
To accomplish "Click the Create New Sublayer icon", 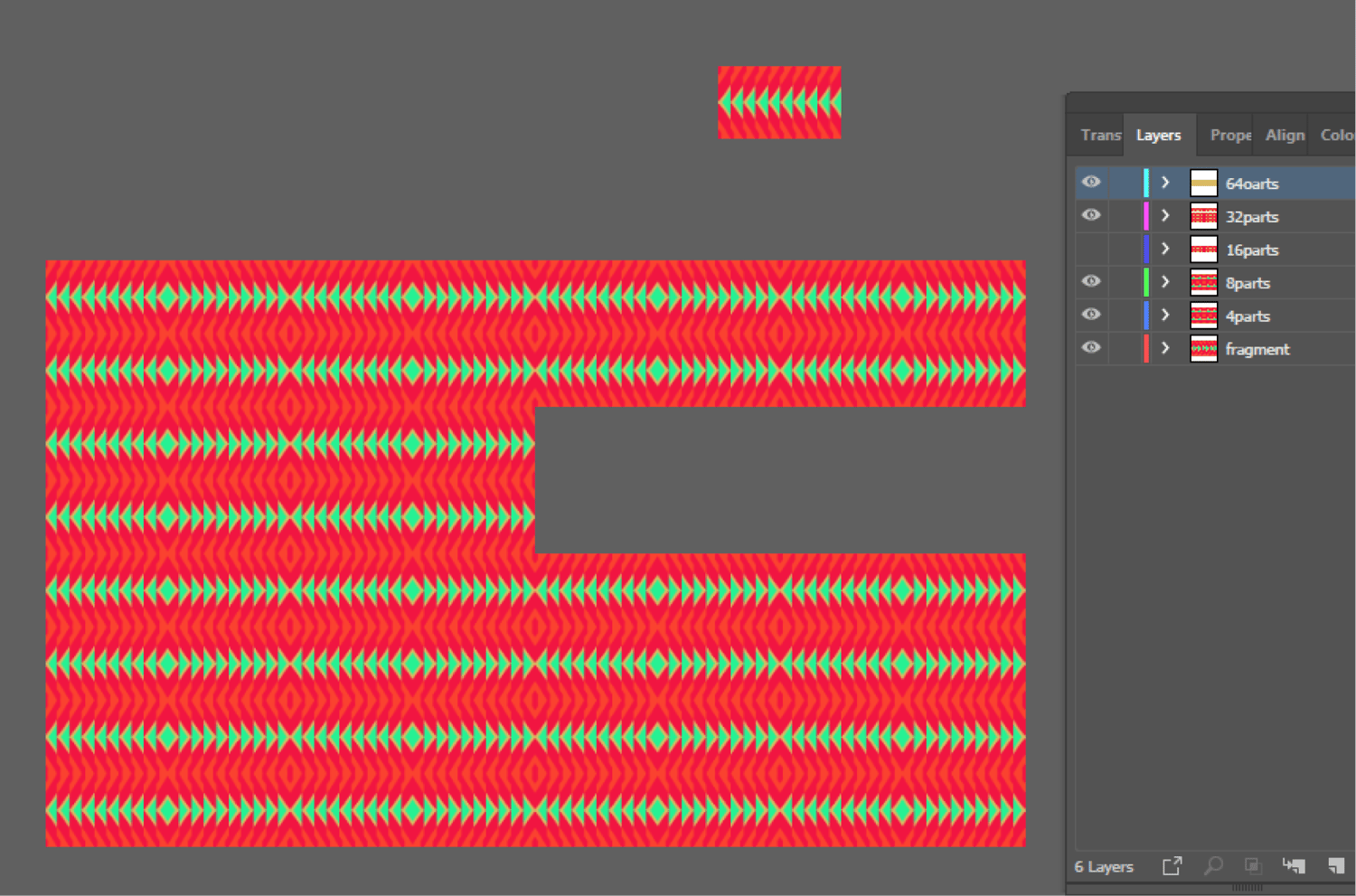I will tap(1294, 866).
